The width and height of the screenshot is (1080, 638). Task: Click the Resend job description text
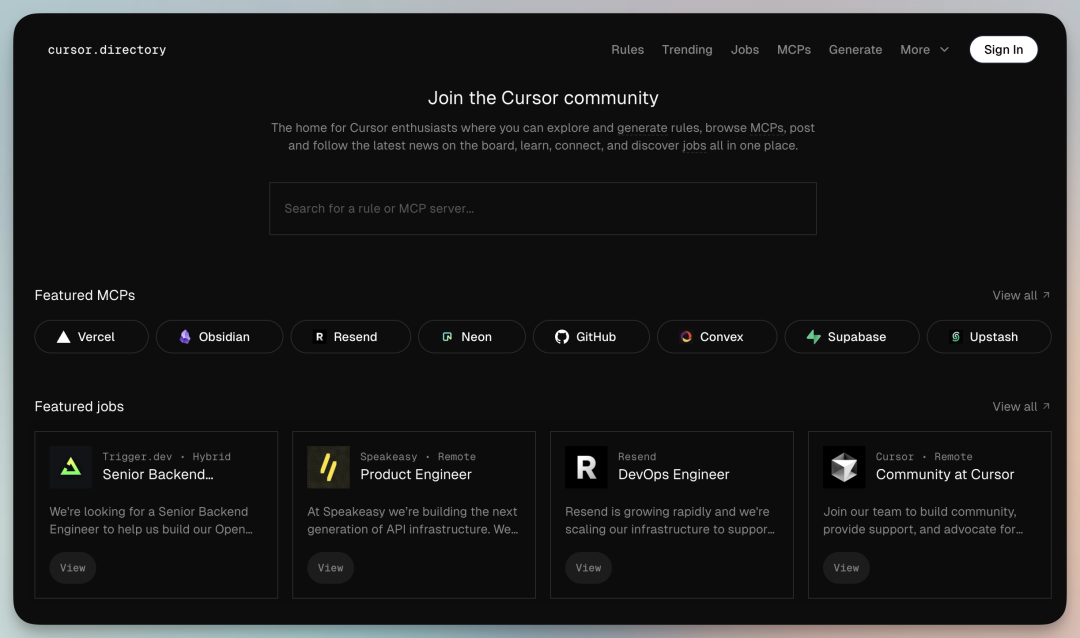point(669,520)
